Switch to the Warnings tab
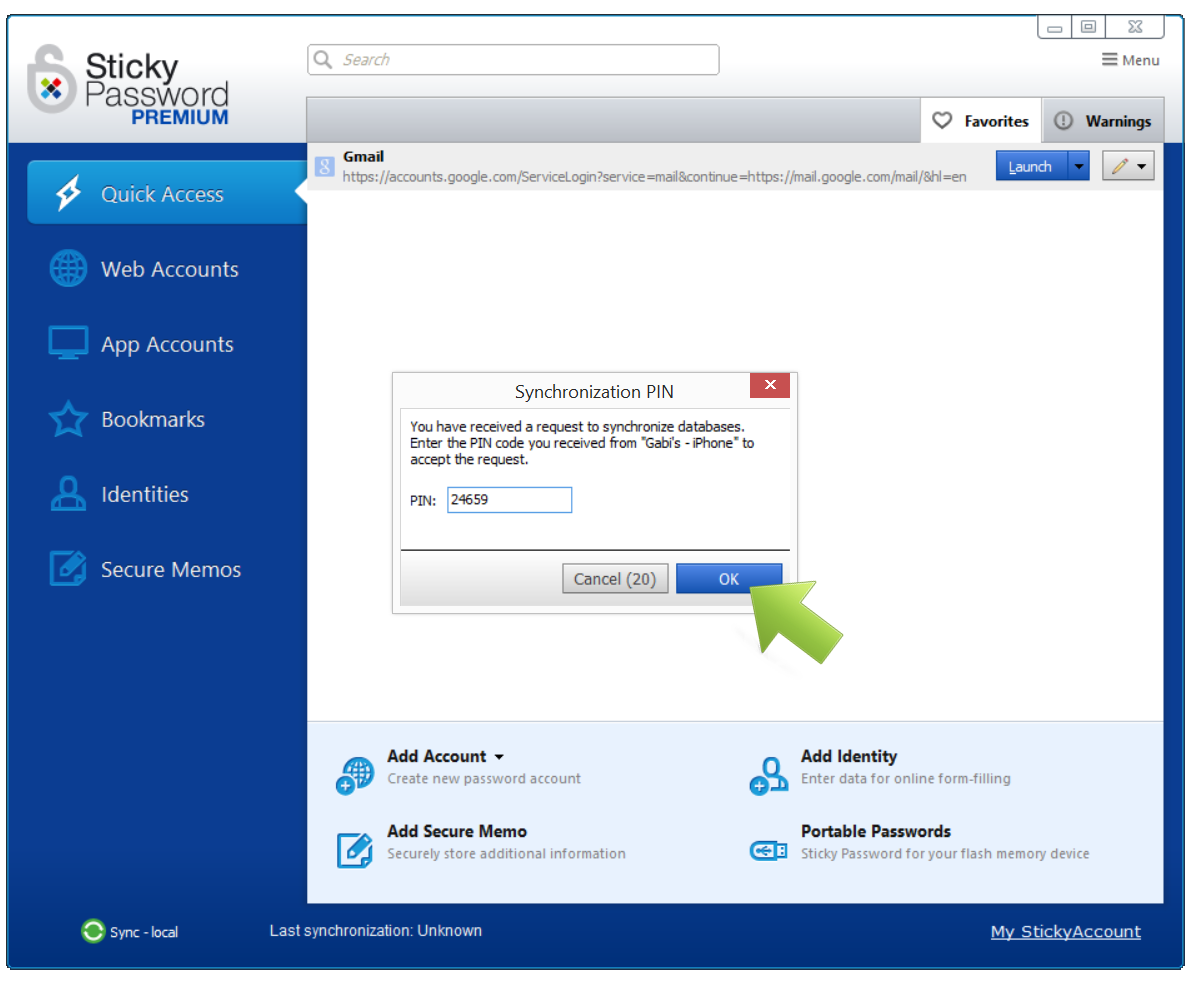 click(x=1104, y=121)
